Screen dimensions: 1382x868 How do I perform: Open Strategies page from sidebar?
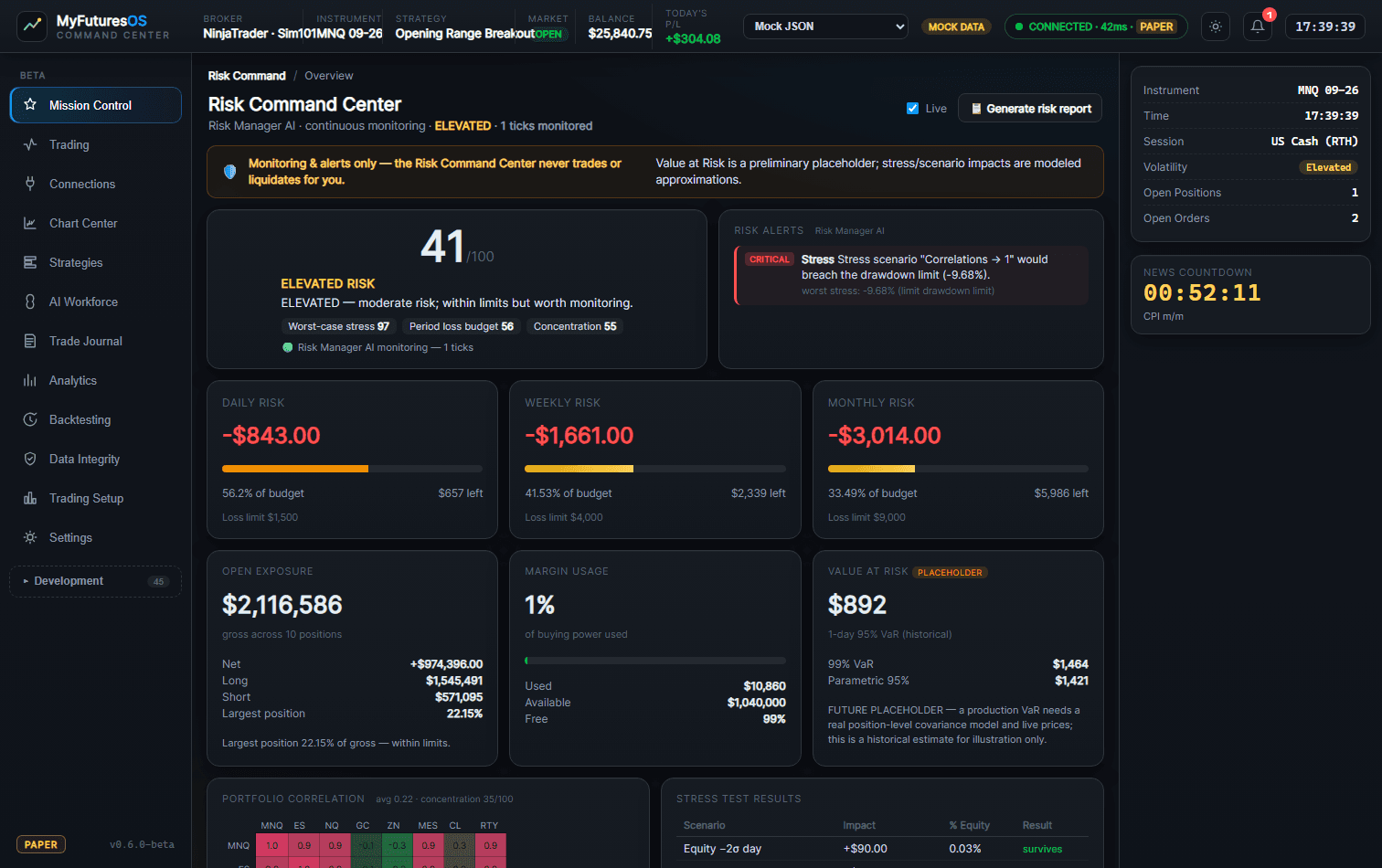96,262
